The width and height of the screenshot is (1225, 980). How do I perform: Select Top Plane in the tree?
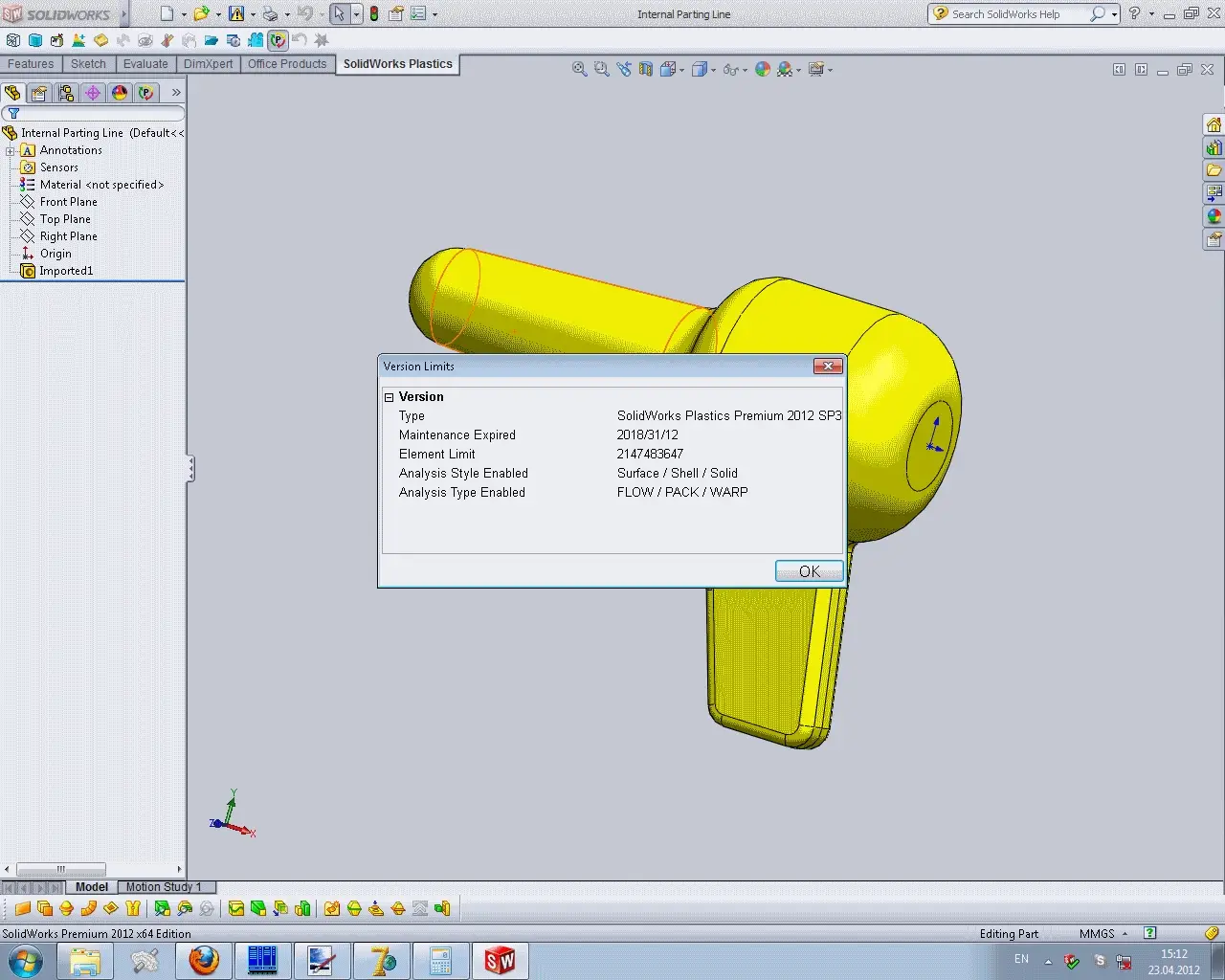(x=65, y=219)
